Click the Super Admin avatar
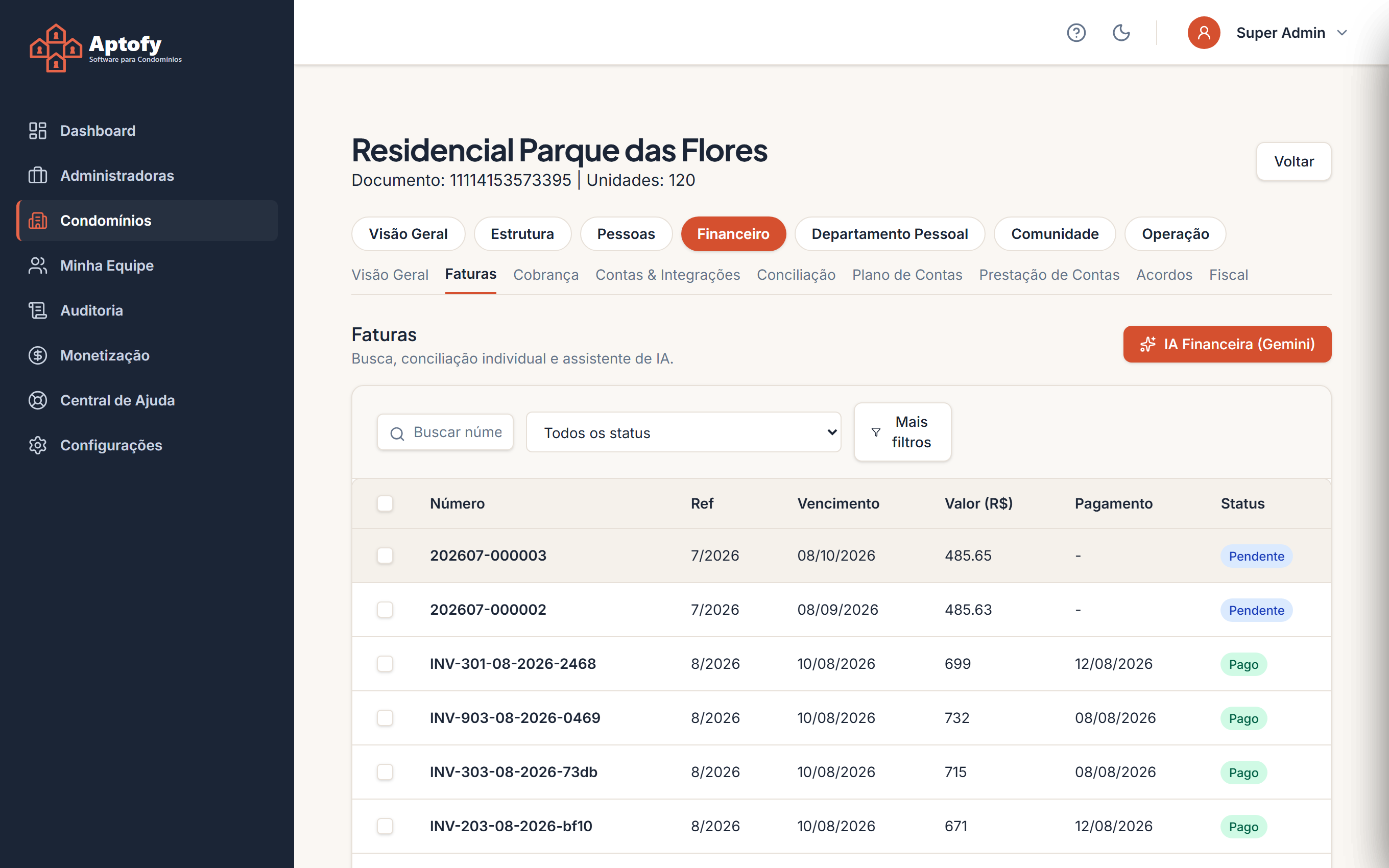This screenshot has width=1389, height=868. (x=1204, y=33)
